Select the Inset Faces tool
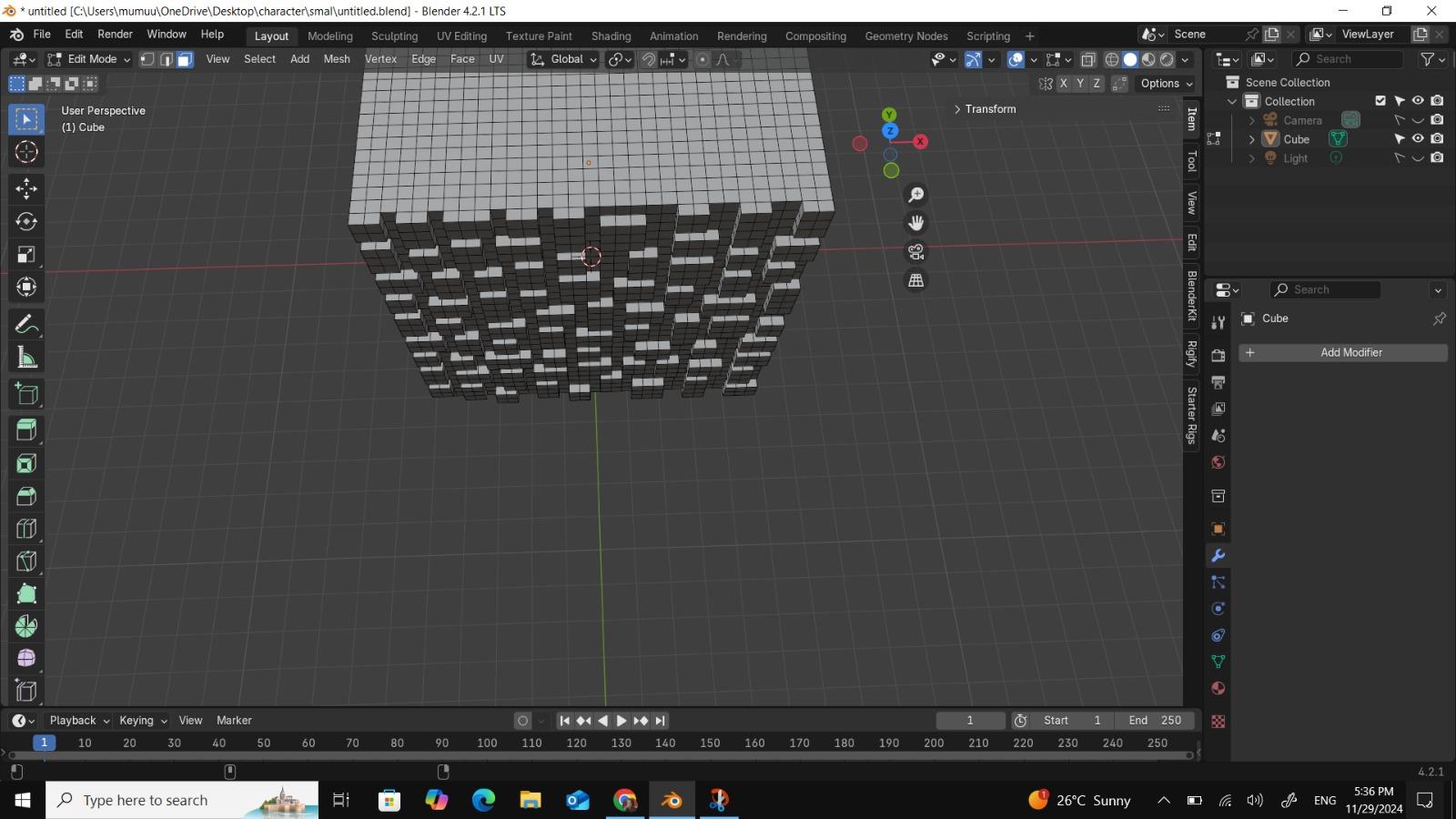This screenshot has height=819, width=1456. coord(26,463)
